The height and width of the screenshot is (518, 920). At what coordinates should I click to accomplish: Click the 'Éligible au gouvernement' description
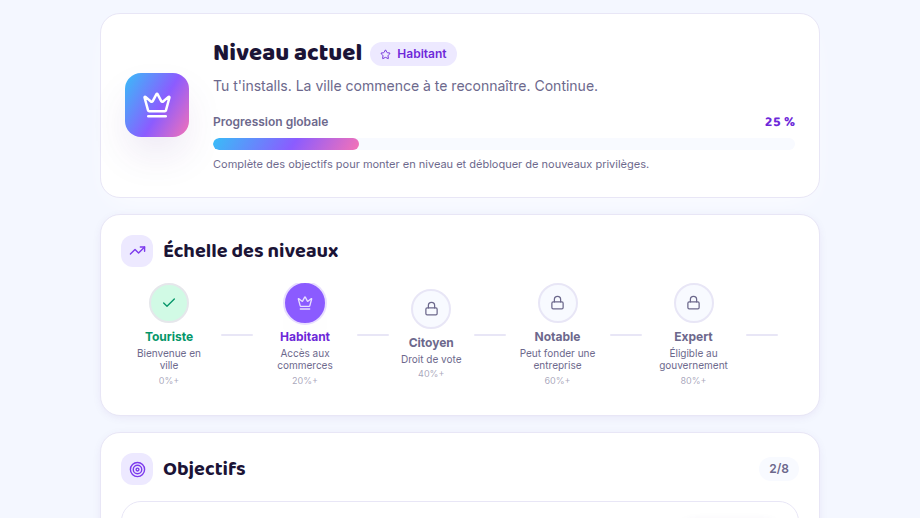coord(694,359)
